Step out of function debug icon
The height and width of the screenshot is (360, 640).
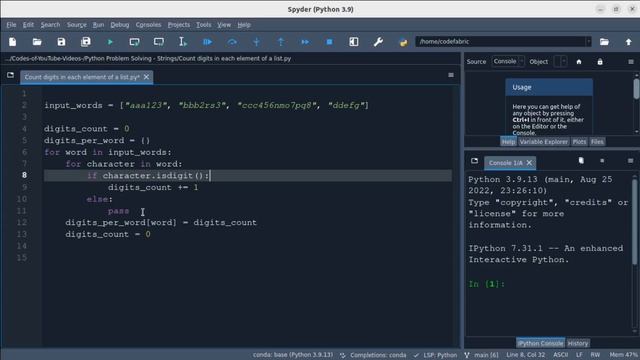click(x=281, y=42)
